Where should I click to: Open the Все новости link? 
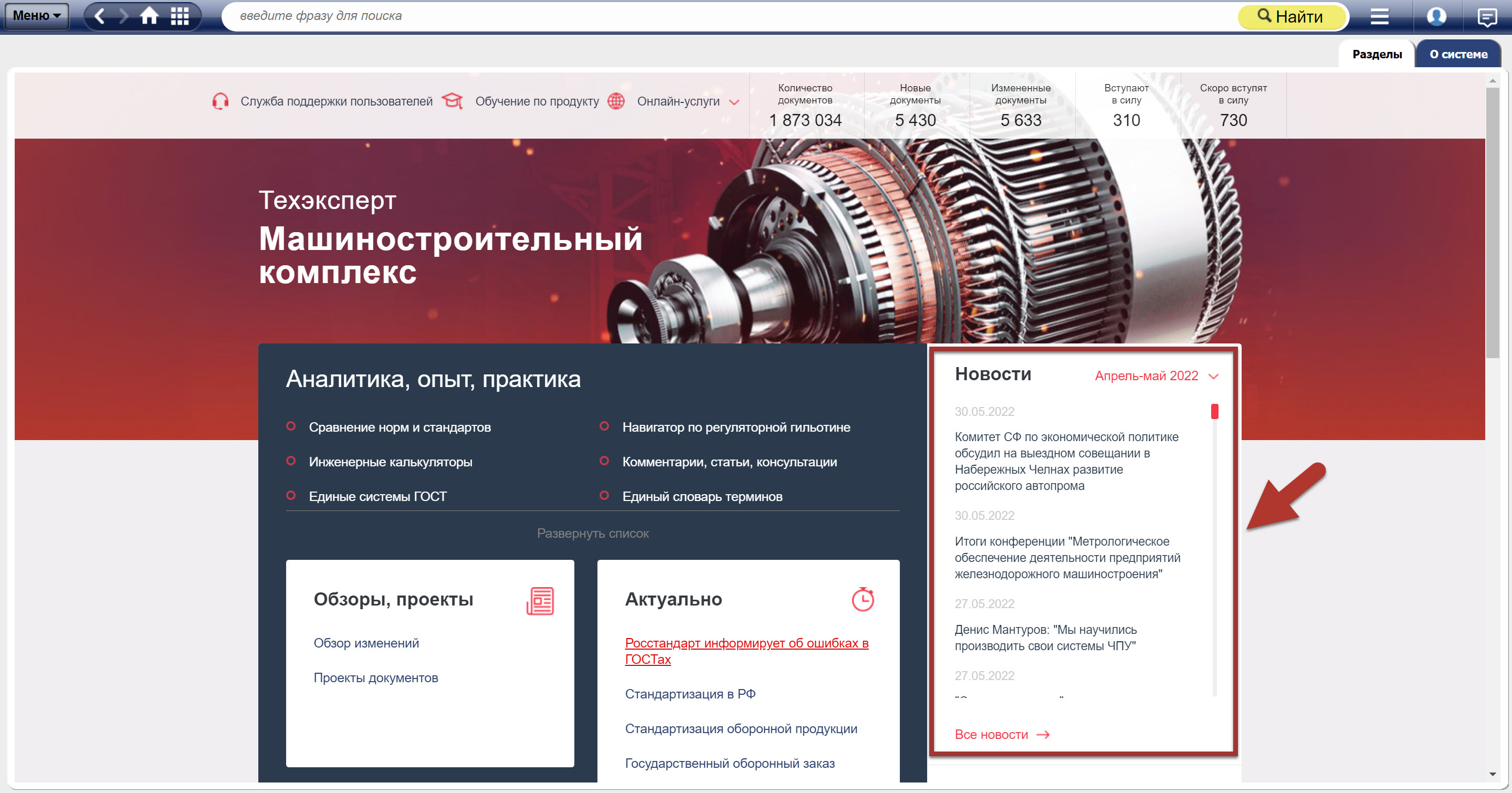991,735
